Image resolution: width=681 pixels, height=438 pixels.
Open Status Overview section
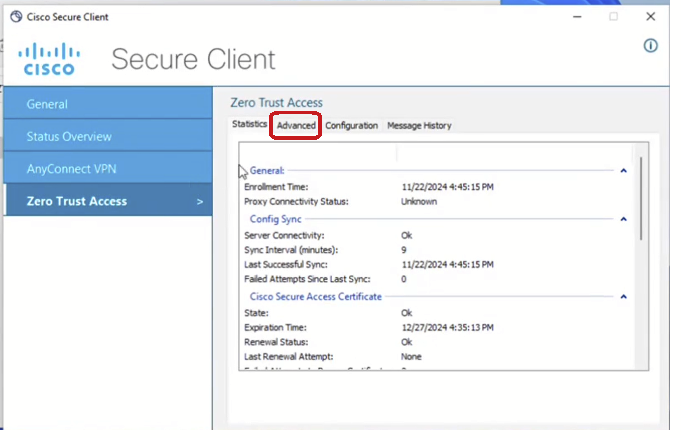click(x=108, y=136)
